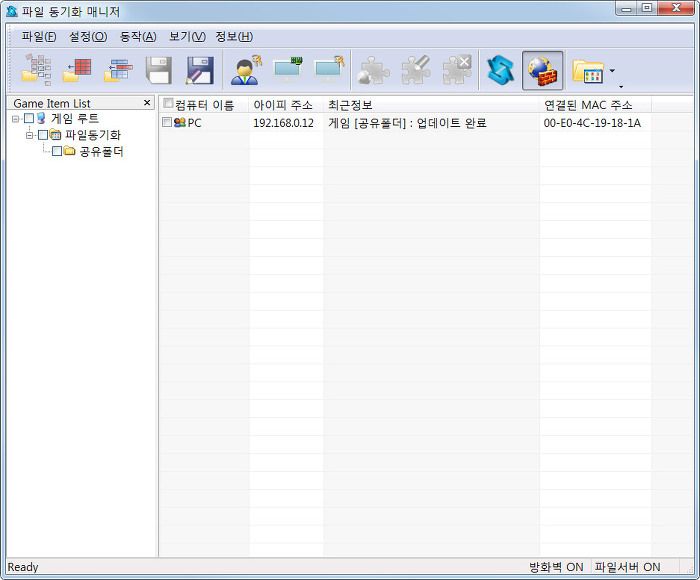Click the 업데이트 완료 status cell

(407, 123)
